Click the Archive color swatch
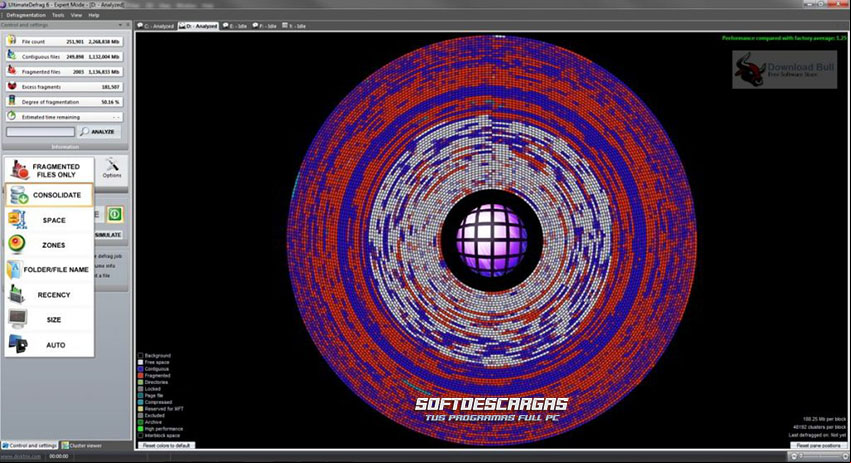851x463 pixels. coord(141,422)
